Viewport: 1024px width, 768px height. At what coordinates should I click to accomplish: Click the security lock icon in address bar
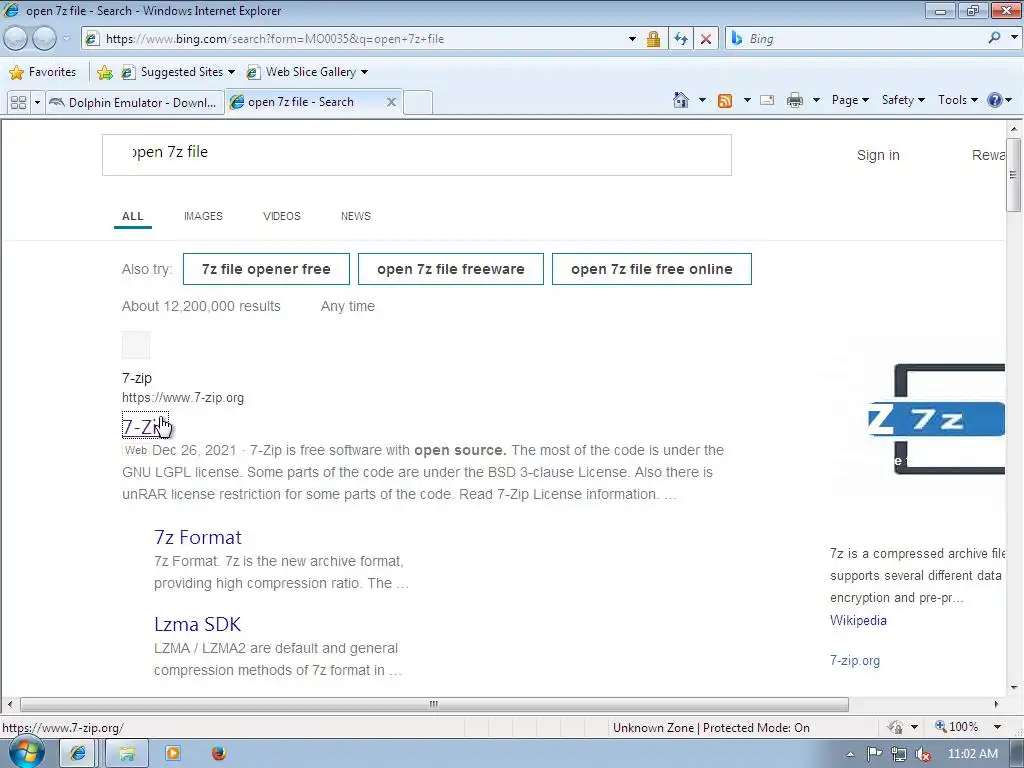[653, 39]
